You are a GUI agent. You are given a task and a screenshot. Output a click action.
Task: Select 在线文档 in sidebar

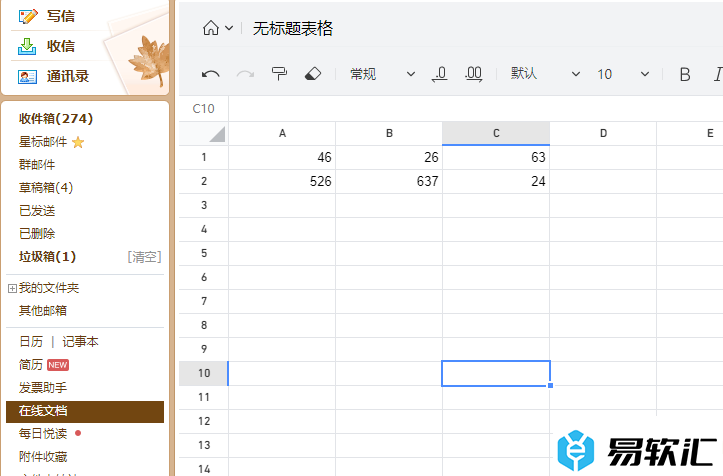click(43, 411)
